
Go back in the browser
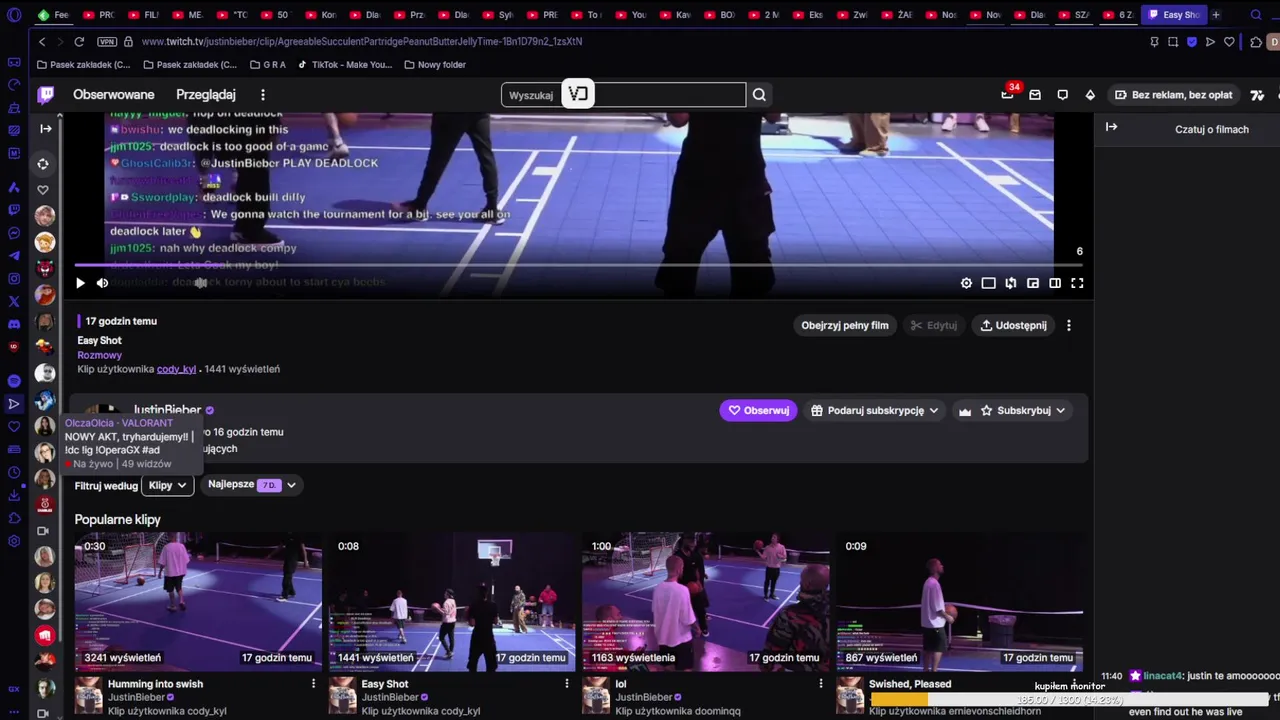(42, 42)
